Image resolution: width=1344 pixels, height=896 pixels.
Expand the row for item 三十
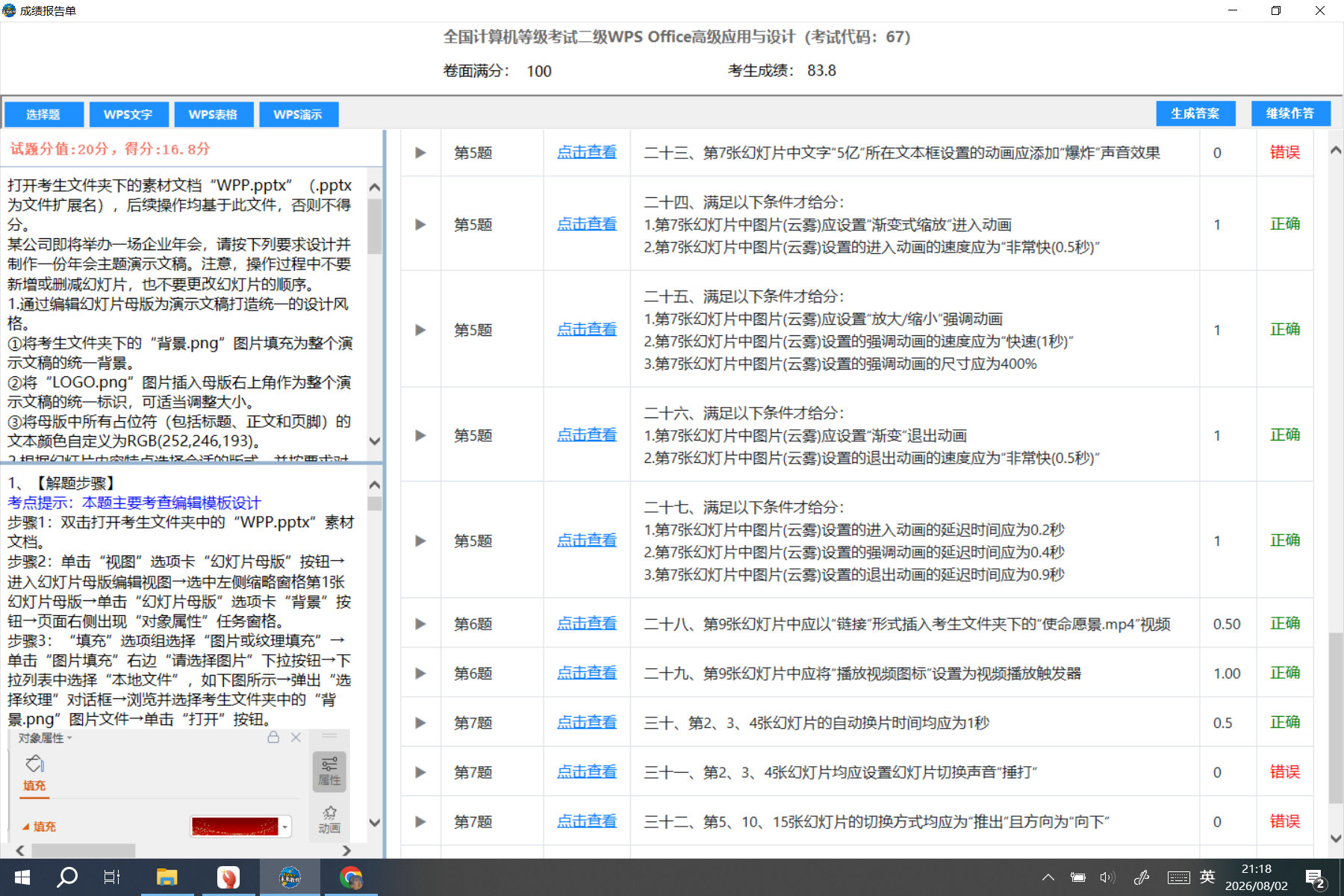click(x=420, y=722)
